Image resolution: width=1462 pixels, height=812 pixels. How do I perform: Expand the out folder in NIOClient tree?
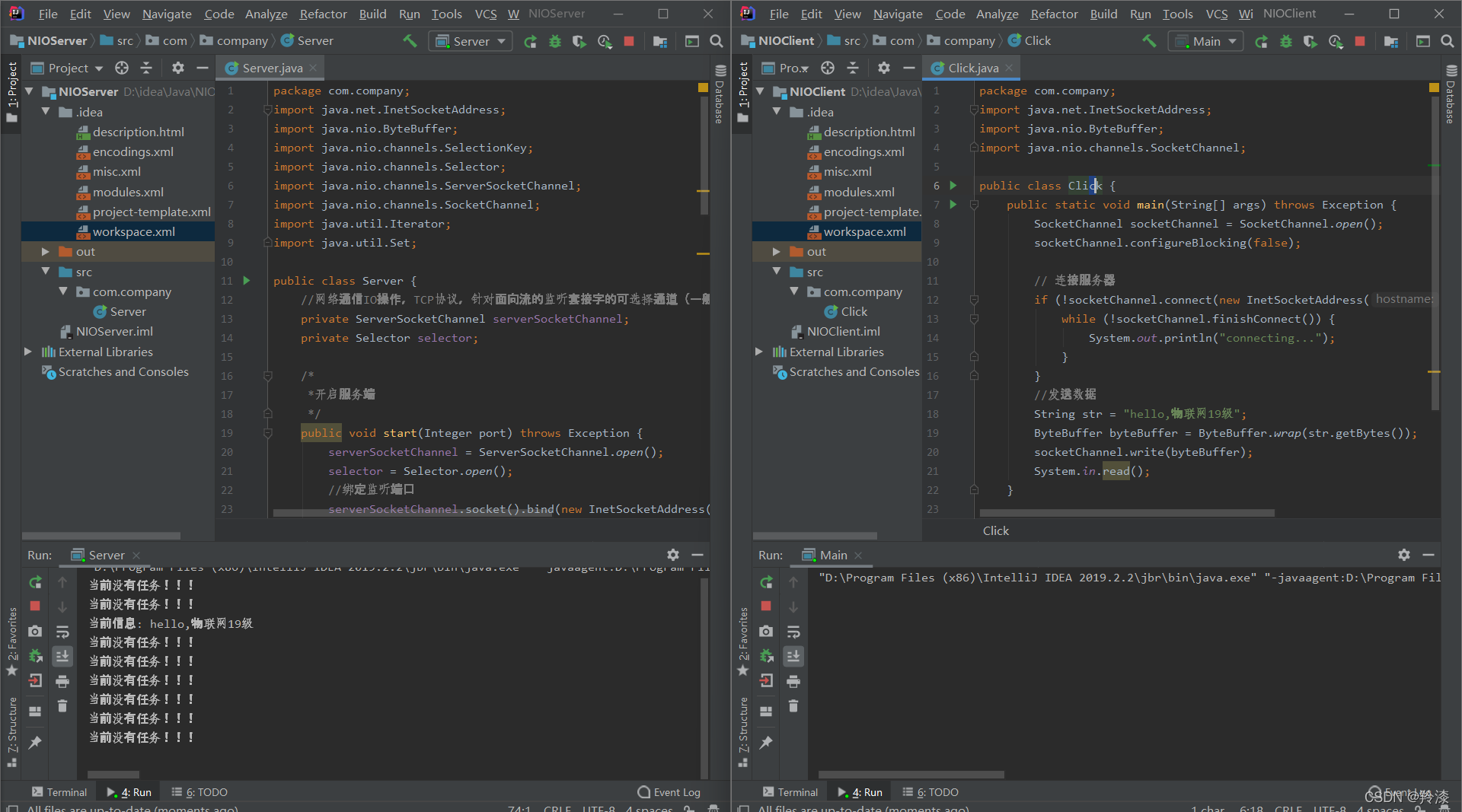tap(777, 252)
